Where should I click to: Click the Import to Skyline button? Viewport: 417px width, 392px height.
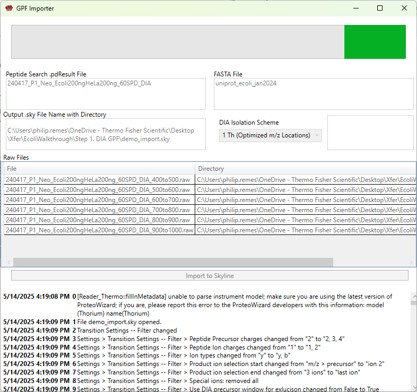[x=210, y=276]
